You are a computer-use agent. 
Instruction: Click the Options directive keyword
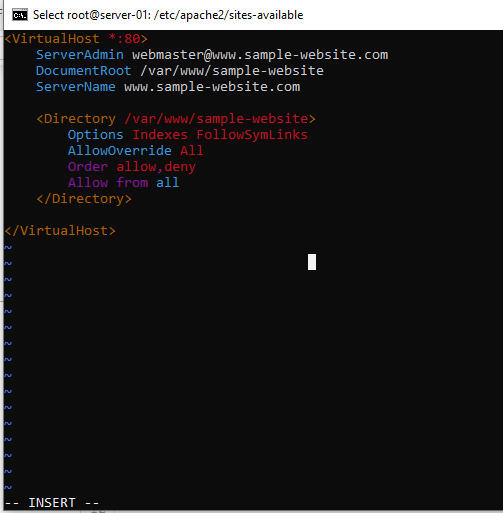point(96,135)
